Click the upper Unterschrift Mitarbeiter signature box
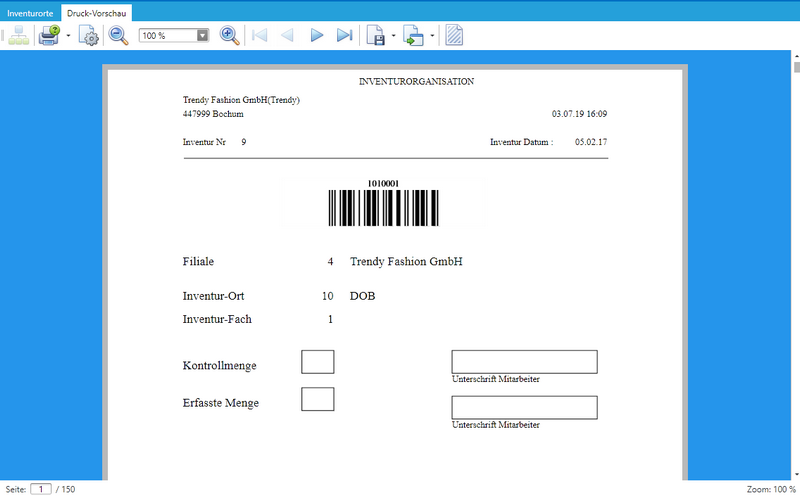 (524, 362)
